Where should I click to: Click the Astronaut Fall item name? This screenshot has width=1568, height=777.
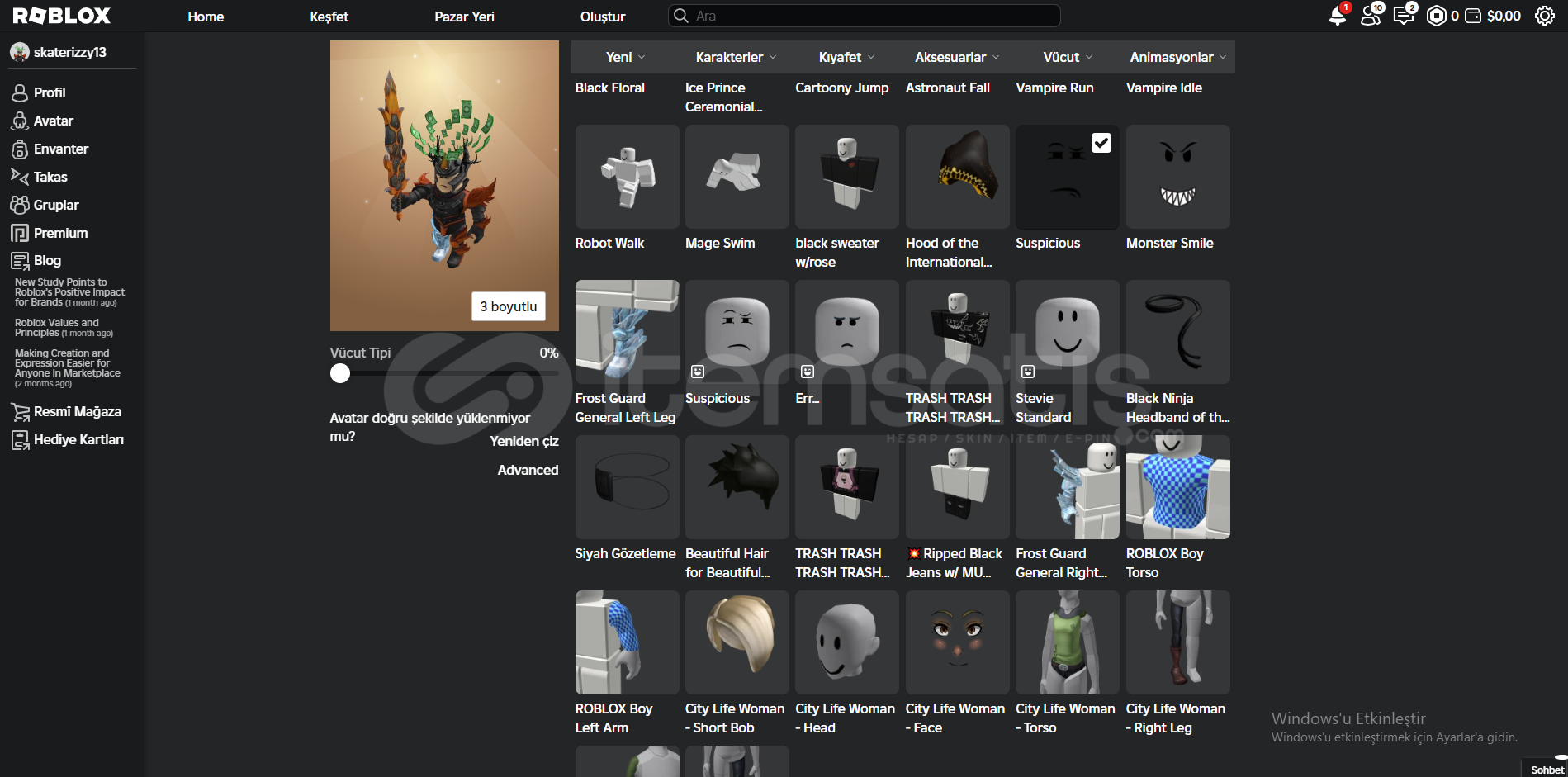tap(948, 88)
